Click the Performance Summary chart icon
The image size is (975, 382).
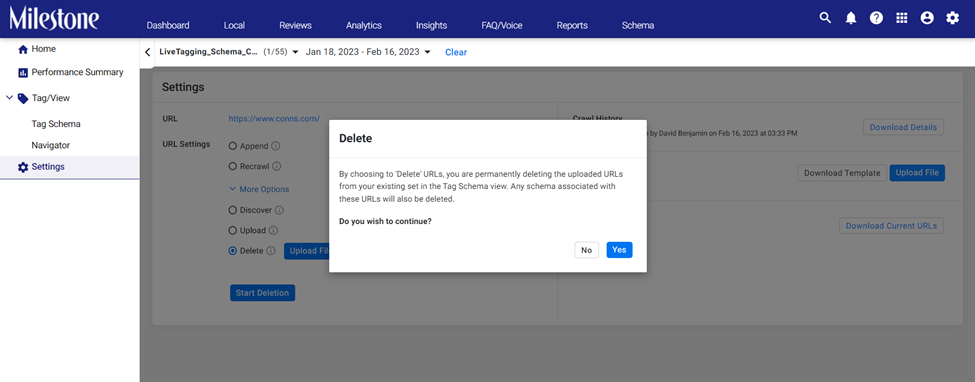pyautogui.click(x=23, y=73)
